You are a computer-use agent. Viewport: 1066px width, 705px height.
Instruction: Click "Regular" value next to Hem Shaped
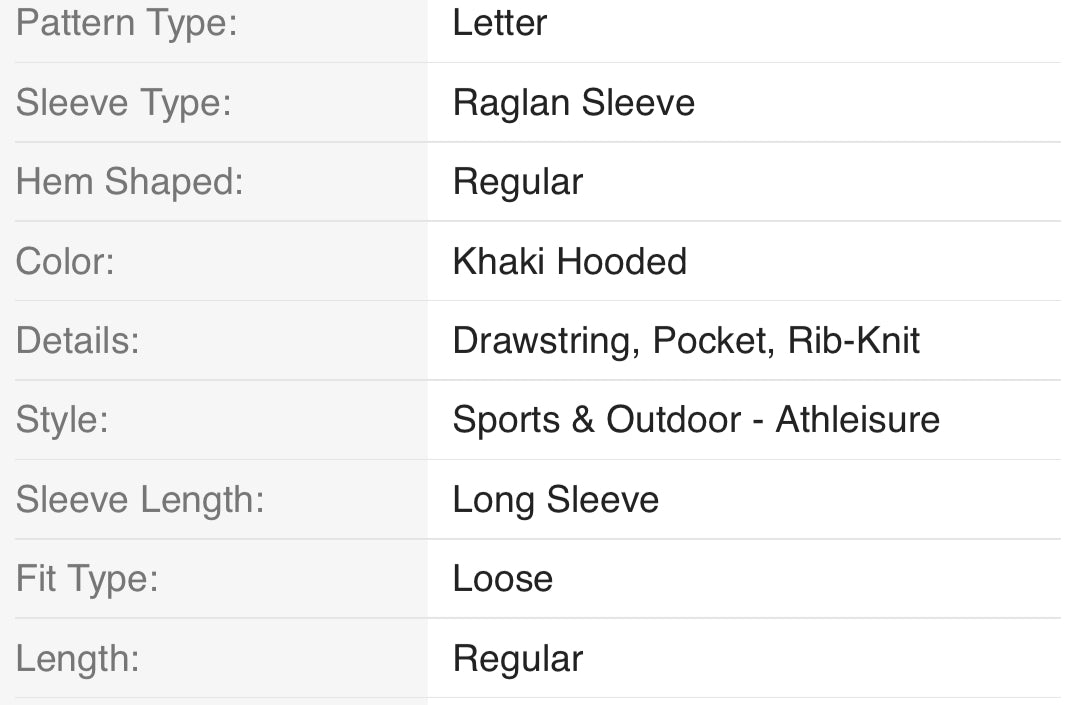[x=517, y=182]
